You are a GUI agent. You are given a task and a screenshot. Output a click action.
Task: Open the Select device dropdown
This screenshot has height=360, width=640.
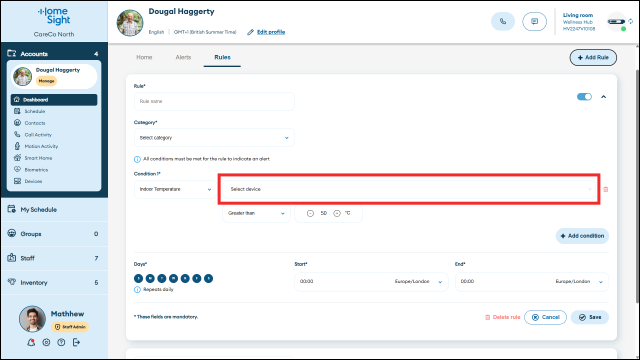pos(409,189)
